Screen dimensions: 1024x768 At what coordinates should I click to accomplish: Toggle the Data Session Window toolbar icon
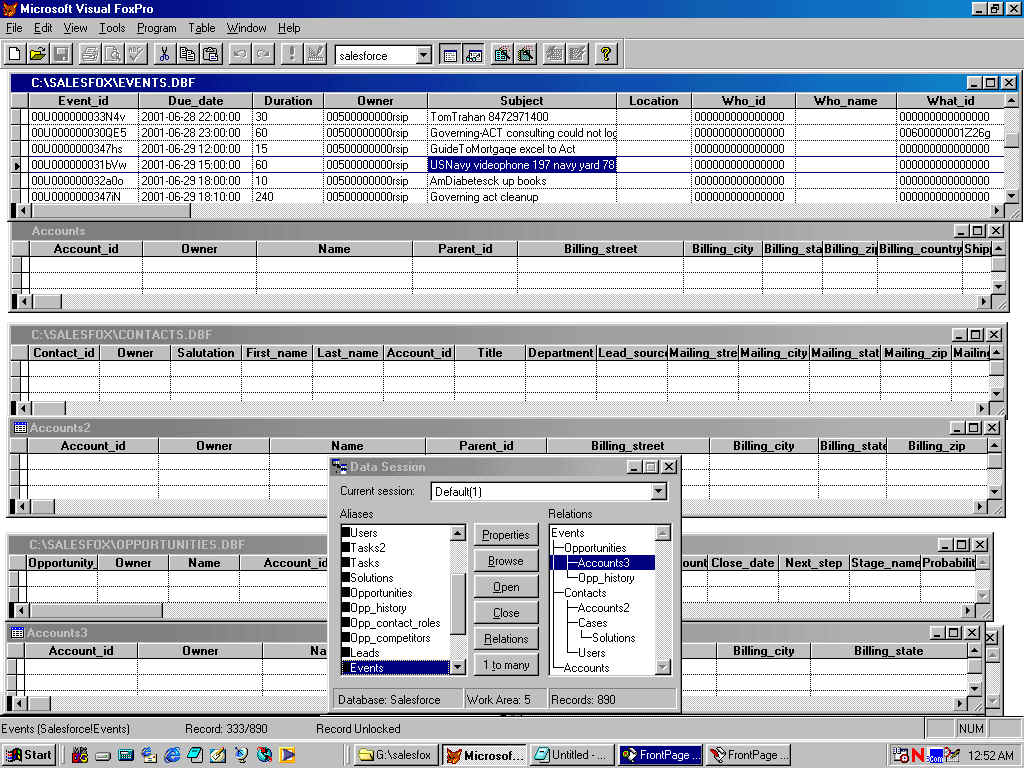click(473, 54)
